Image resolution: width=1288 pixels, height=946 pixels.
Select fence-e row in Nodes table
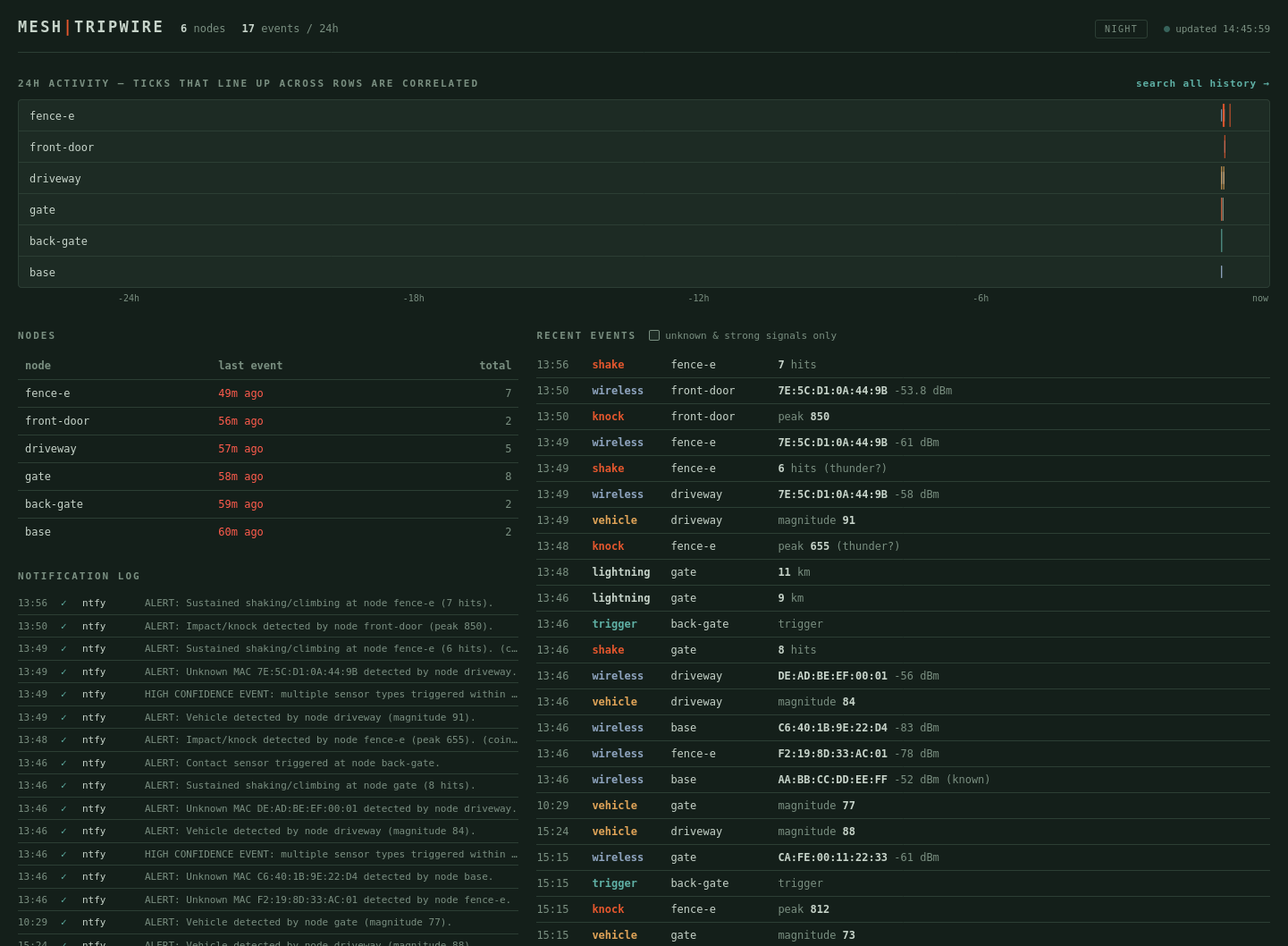click(268, 393)
